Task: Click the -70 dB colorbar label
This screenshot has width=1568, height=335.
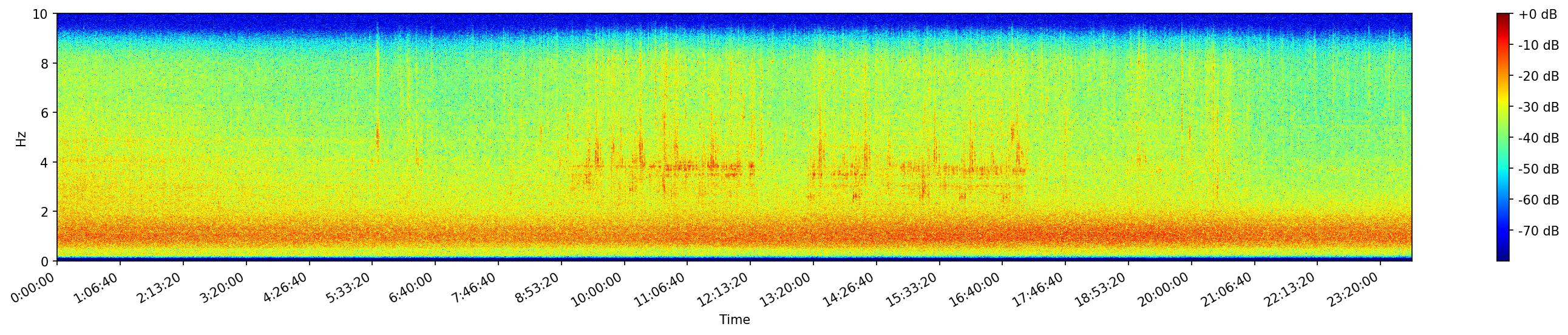Action: click(x=1539, y=231)
